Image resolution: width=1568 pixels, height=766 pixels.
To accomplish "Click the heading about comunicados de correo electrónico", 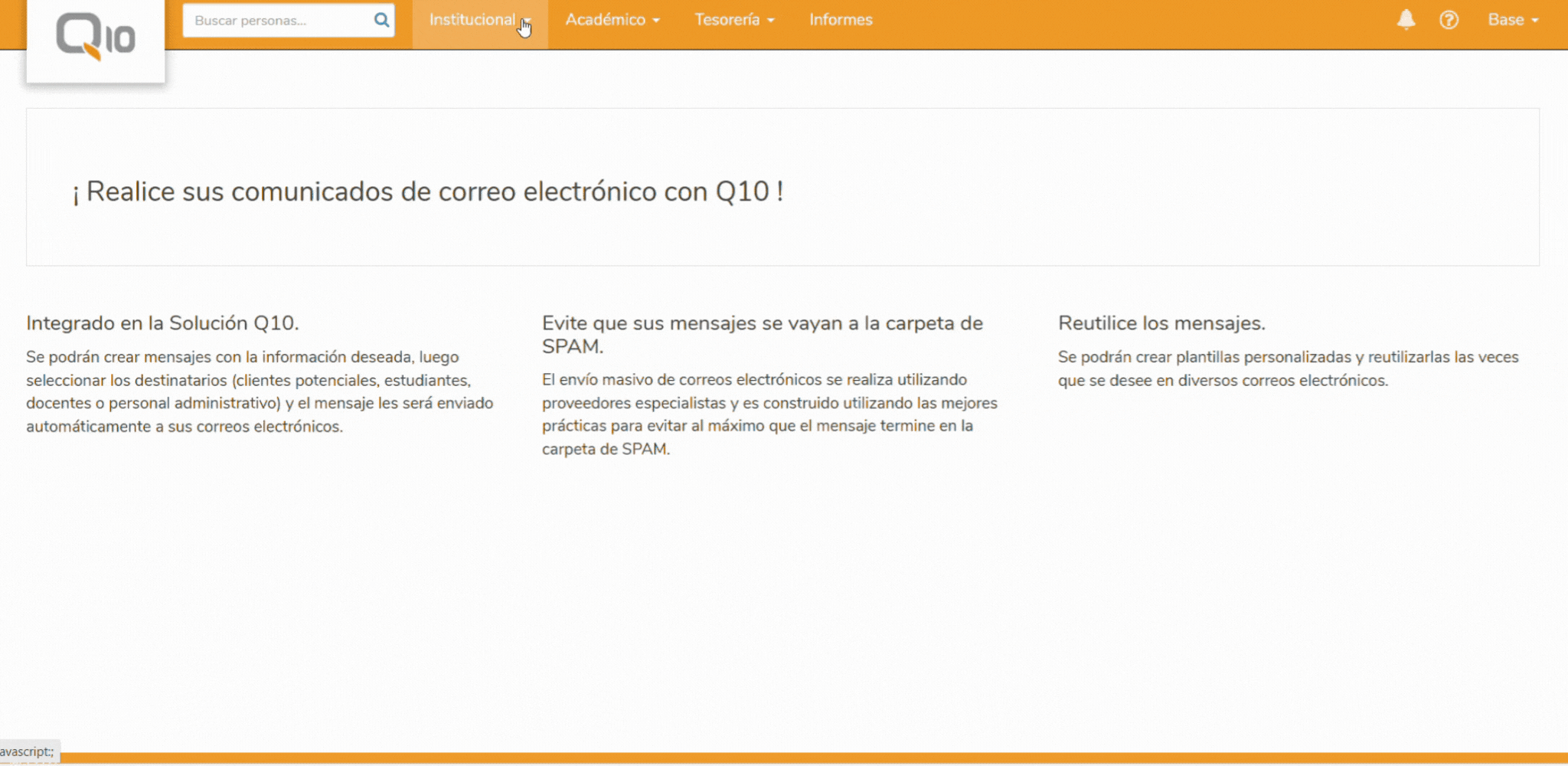I will click(x=427, y=191).
